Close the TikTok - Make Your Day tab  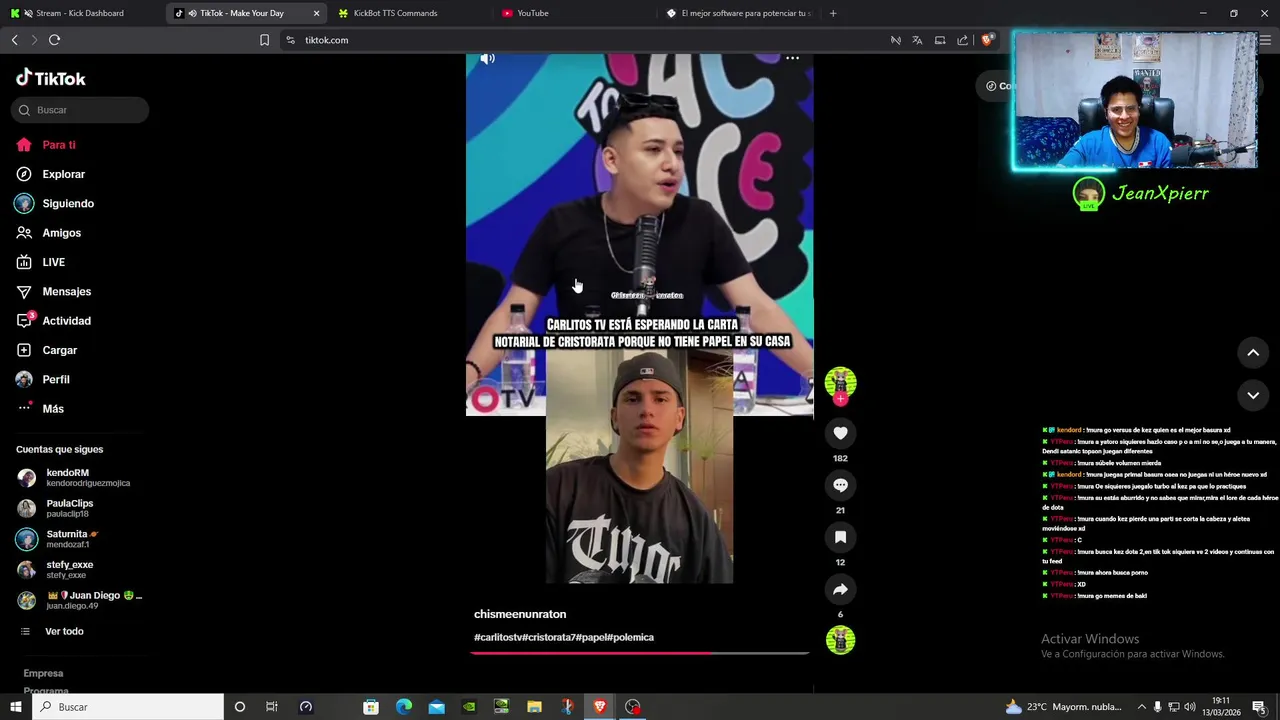317,13
